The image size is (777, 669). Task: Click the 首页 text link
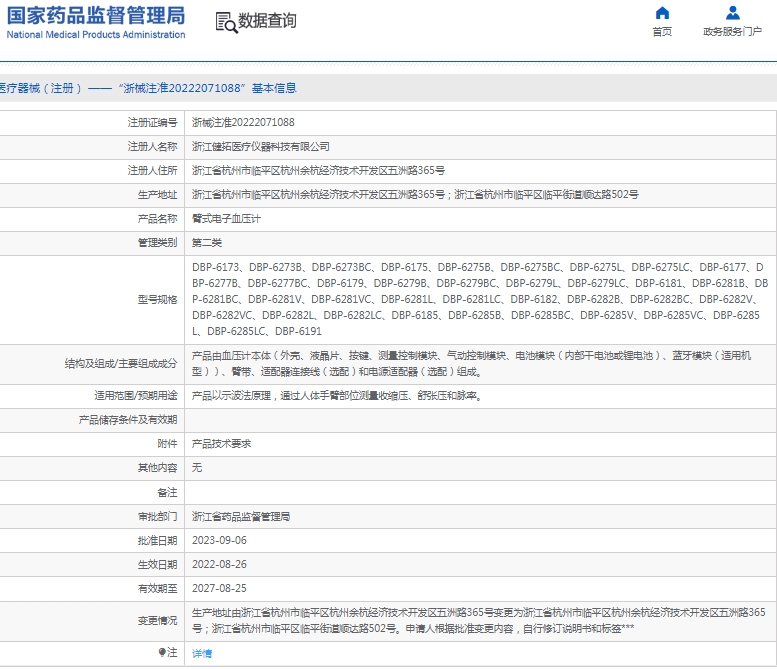pos(662,32)
